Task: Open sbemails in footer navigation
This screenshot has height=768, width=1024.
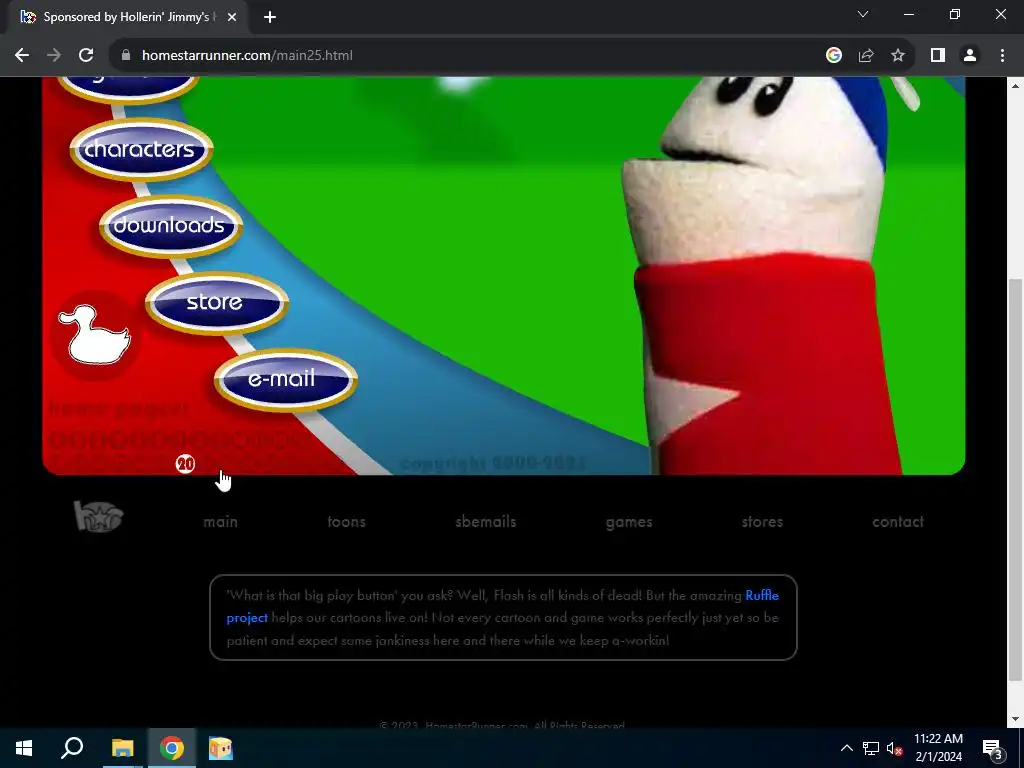Action: 485,522
